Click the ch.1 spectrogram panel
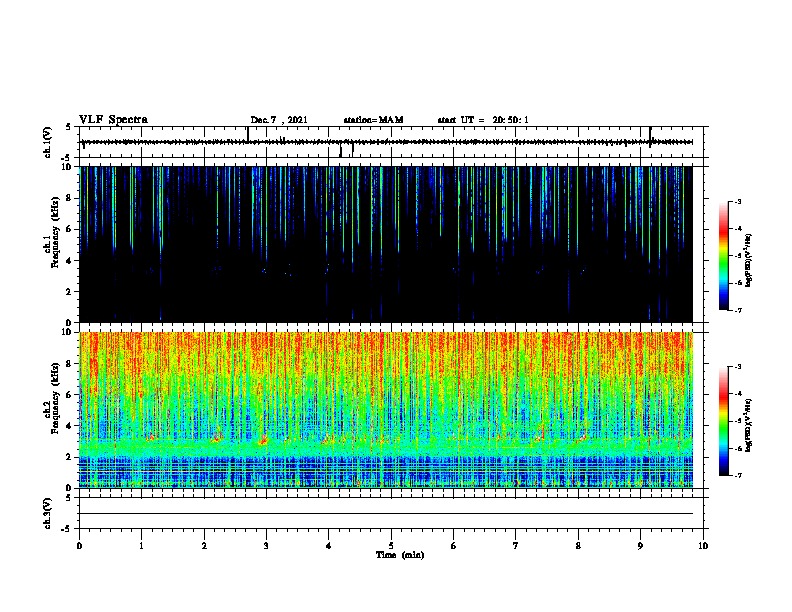This screenshot has height=612, width=792. point(386,244)
